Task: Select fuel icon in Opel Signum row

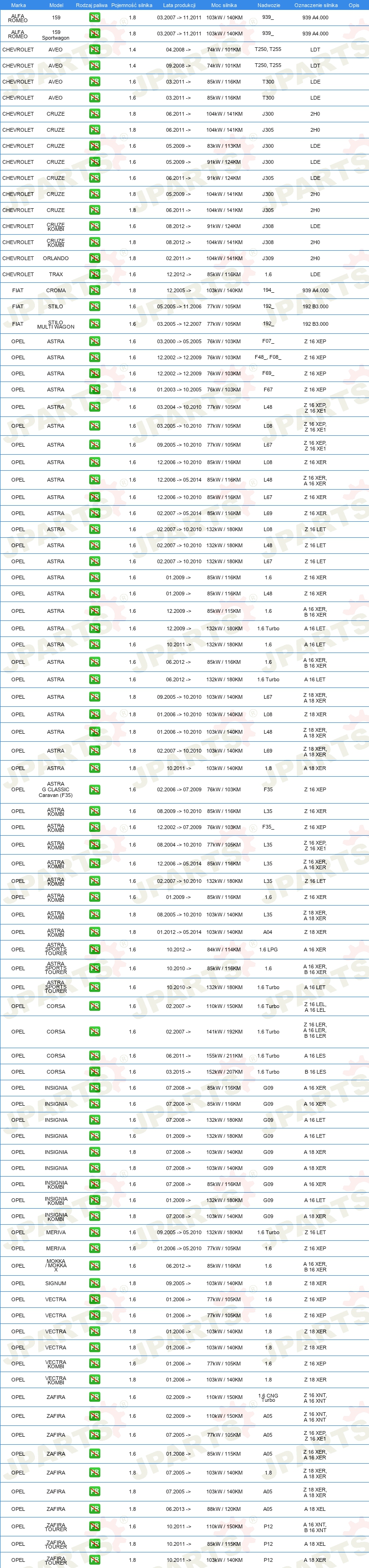Action: [94, 1283]
